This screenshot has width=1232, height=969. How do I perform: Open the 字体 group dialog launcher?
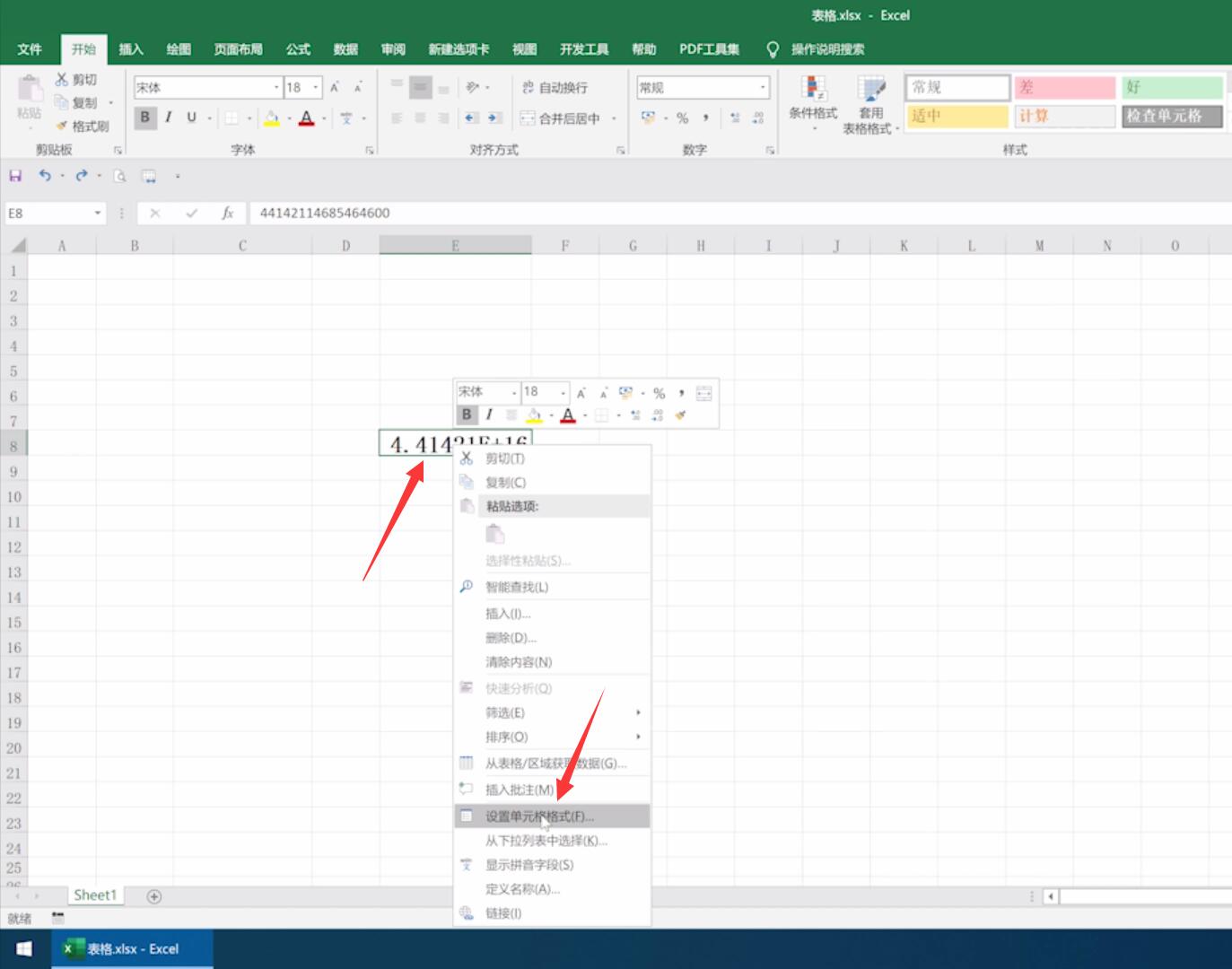click(370, 151)
